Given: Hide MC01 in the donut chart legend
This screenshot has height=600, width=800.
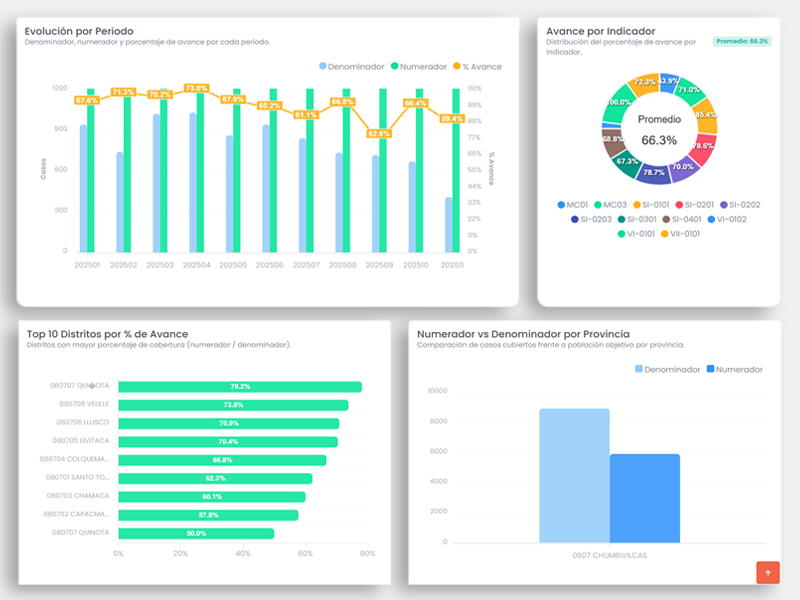Looking at the screenshot, I should [x=572, y=205].
